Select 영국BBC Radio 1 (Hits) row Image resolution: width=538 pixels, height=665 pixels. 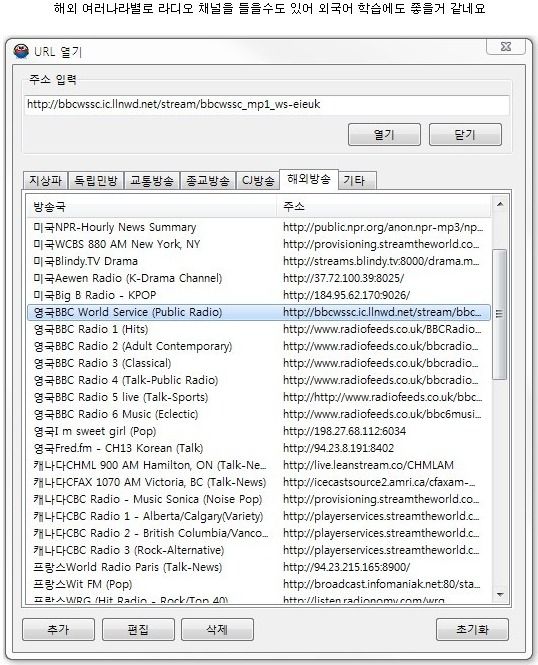click(259, 329)
